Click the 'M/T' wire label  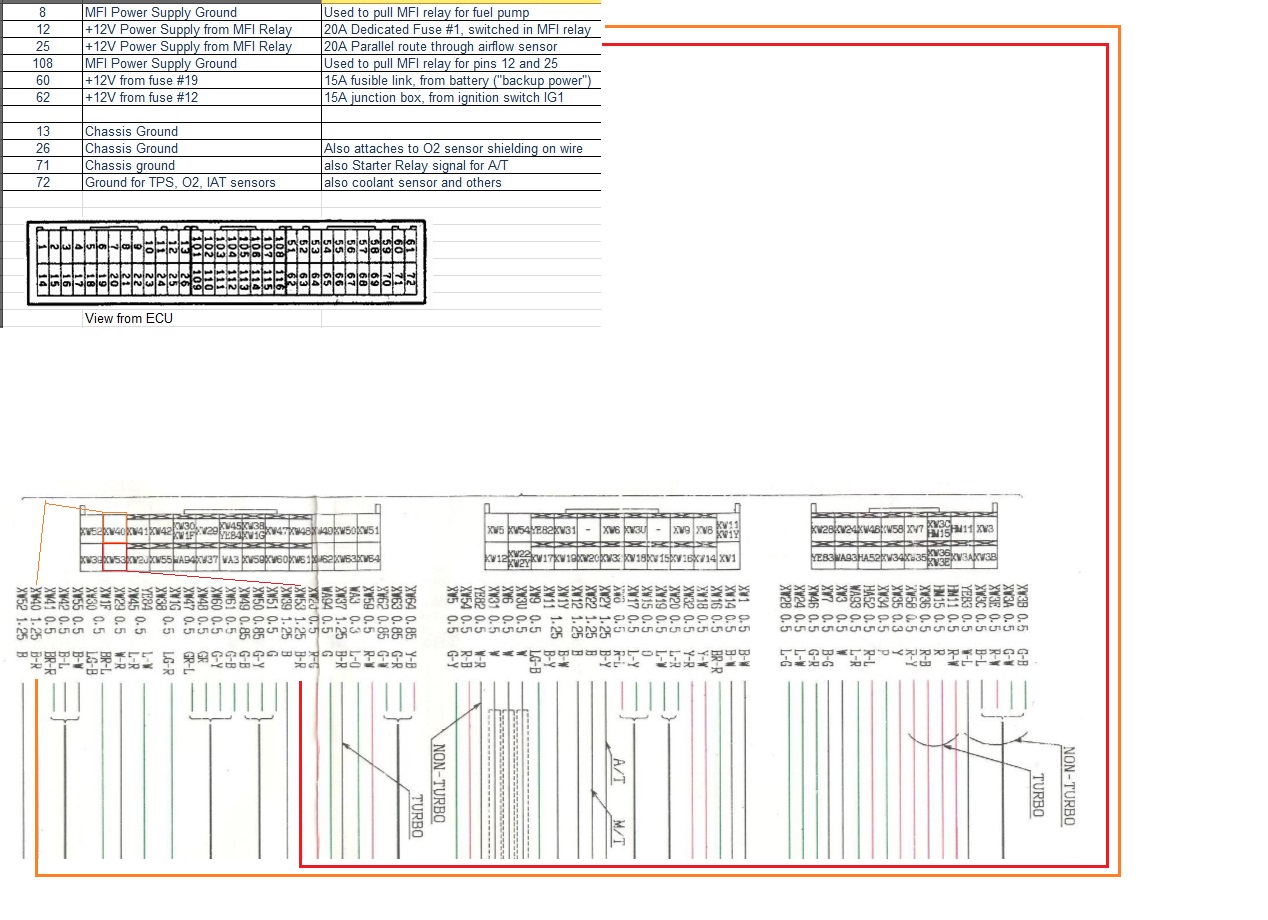[x=617, y=832]
